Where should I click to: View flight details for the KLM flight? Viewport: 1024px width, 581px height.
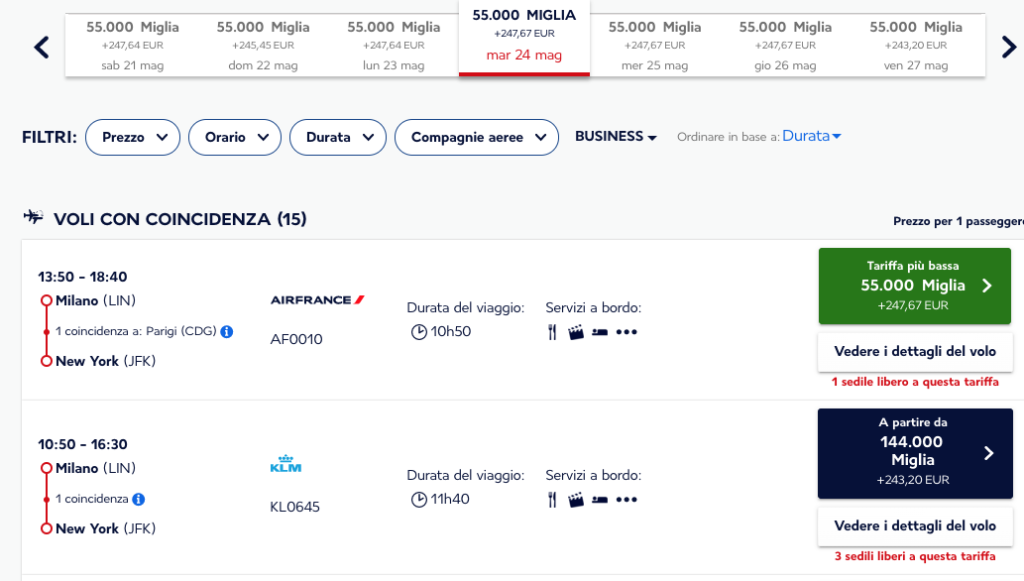(915, 526)
